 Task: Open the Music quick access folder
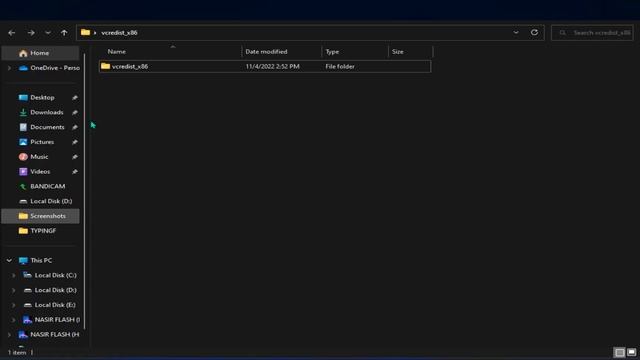click(x=33, y=157)
